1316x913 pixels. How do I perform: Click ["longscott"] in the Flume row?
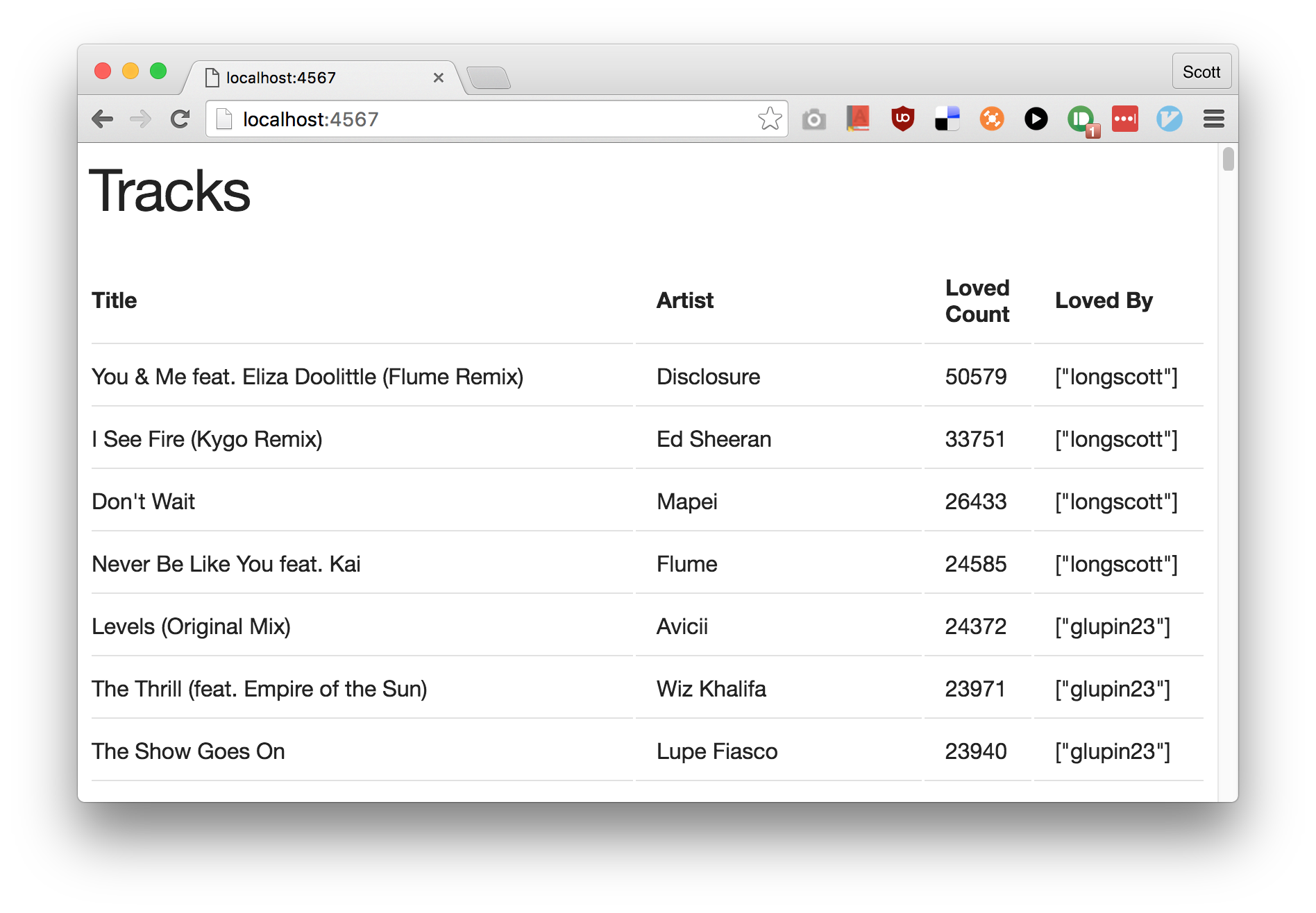1116,564
